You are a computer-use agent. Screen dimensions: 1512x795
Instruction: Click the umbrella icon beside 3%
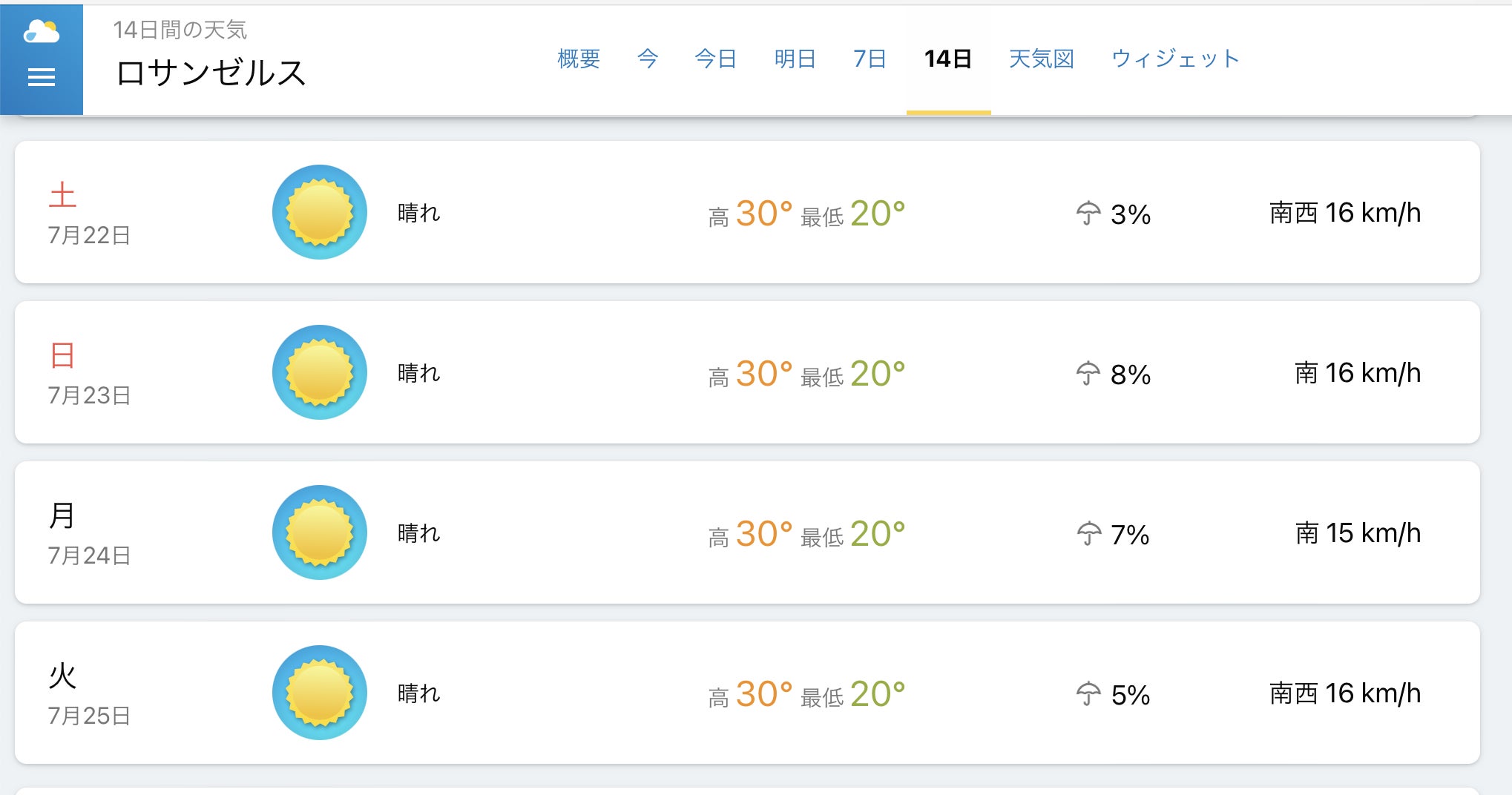[x=1088, y=214]
